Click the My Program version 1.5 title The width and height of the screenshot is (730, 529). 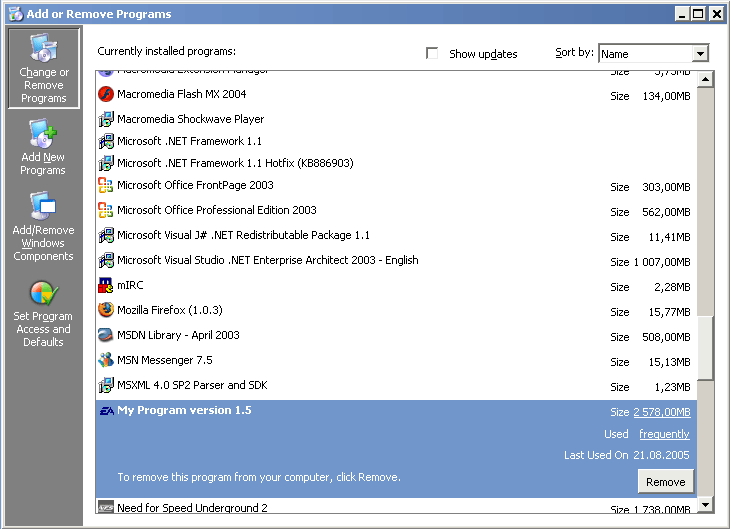pyautogui.click(x=184, y=410)
